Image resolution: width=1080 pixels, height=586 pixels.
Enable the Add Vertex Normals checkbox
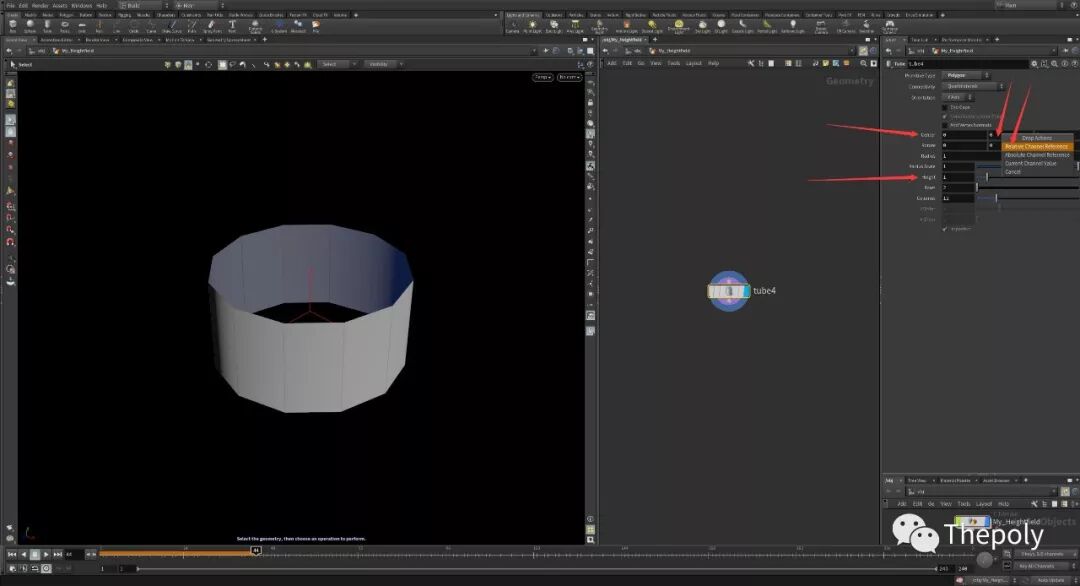coord(945,125)
